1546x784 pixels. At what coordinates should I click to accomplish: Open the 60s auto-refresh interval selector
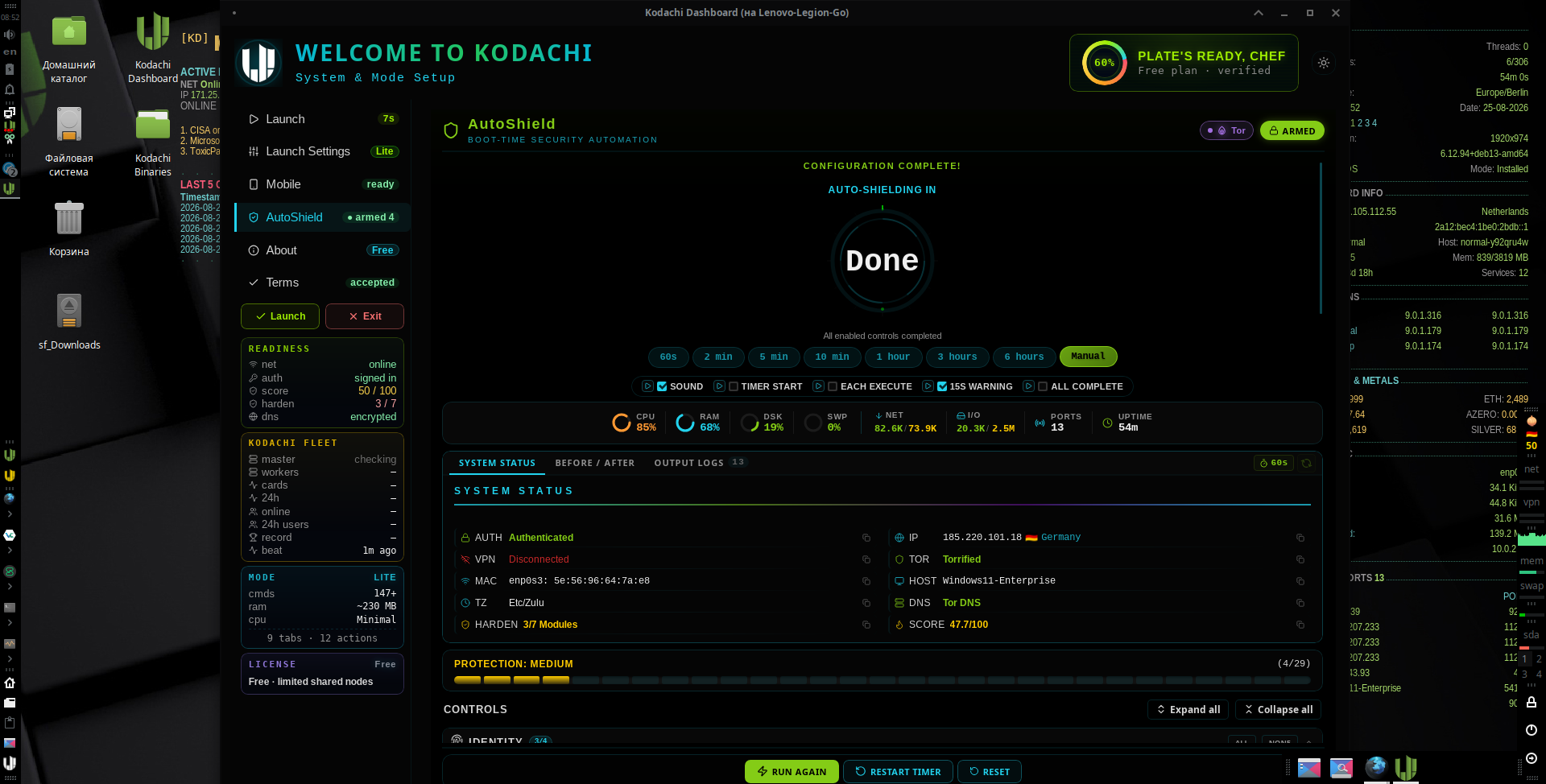click(1274, 463)
